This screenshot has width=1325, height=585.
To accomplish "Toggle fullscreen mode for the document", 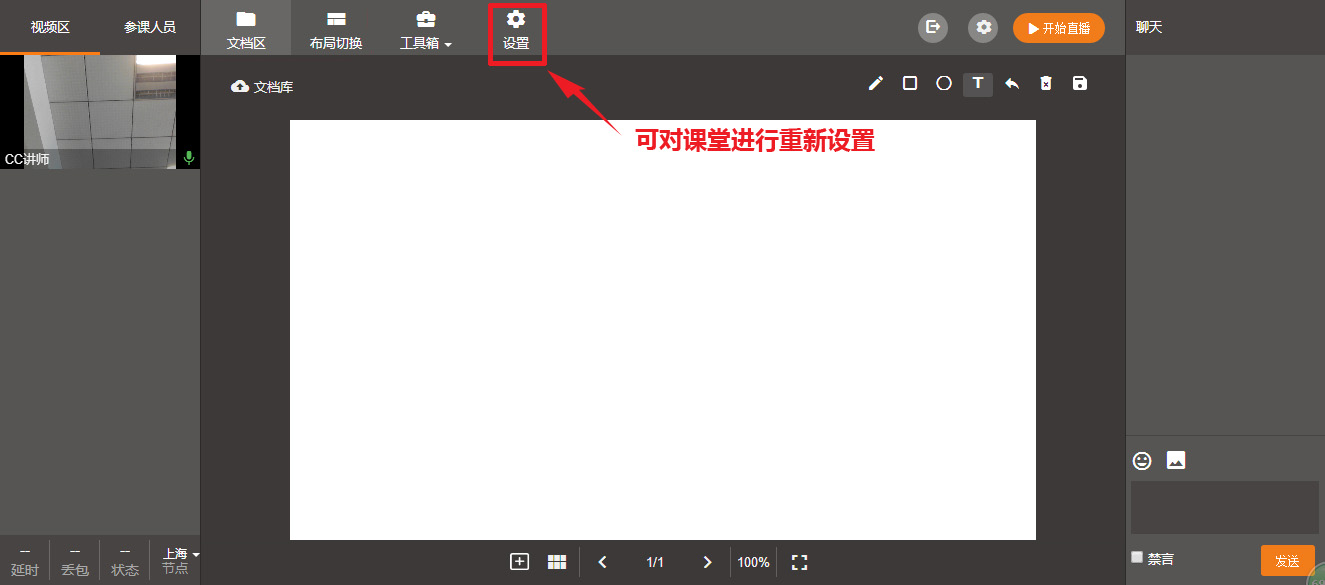I will point(799,562).
